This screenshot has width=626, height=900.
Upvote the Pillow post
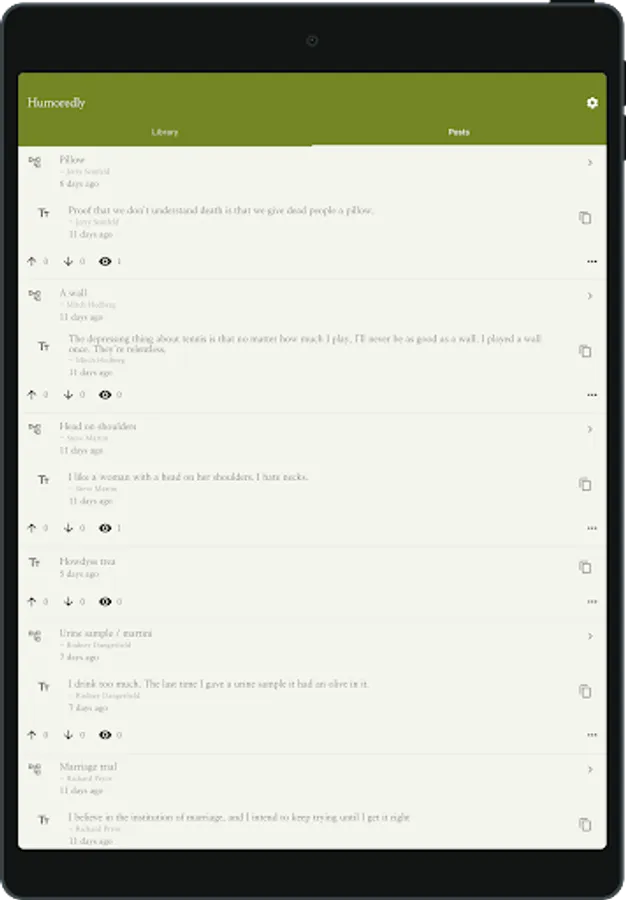tap(32, 261)
